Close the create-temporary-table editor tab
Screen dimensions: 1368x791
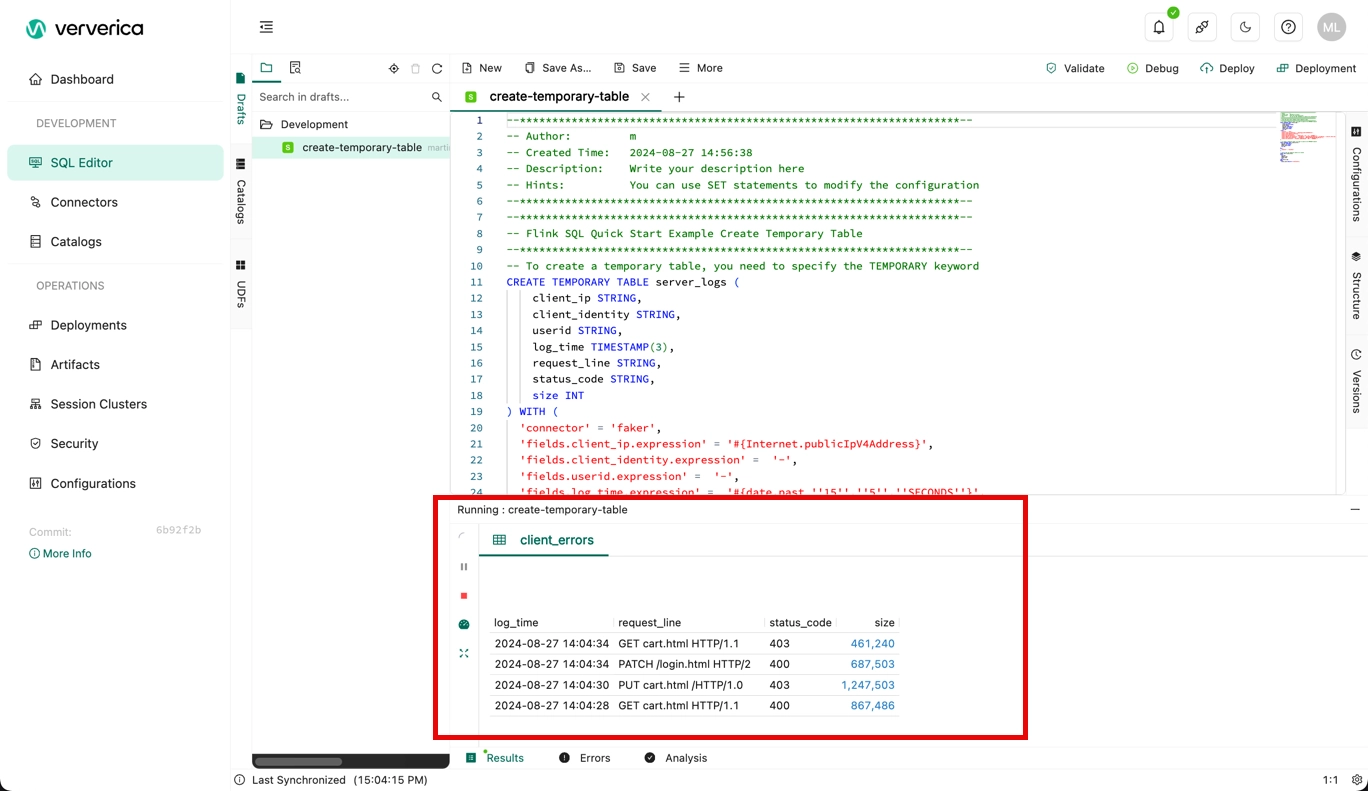click(x=646, y=97)
